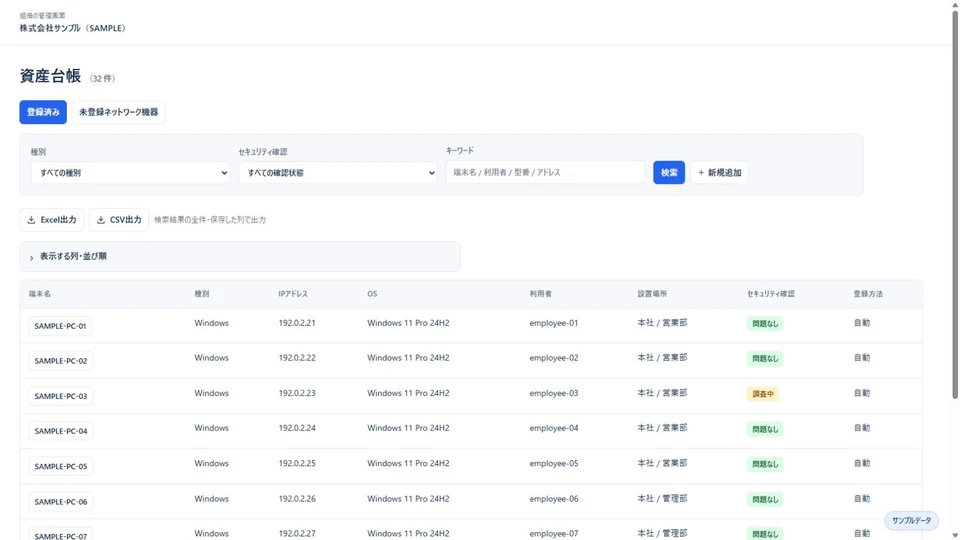Open device SAMPLE-PC-06
The height and width of the screenshot is (540, 960).
61,501
